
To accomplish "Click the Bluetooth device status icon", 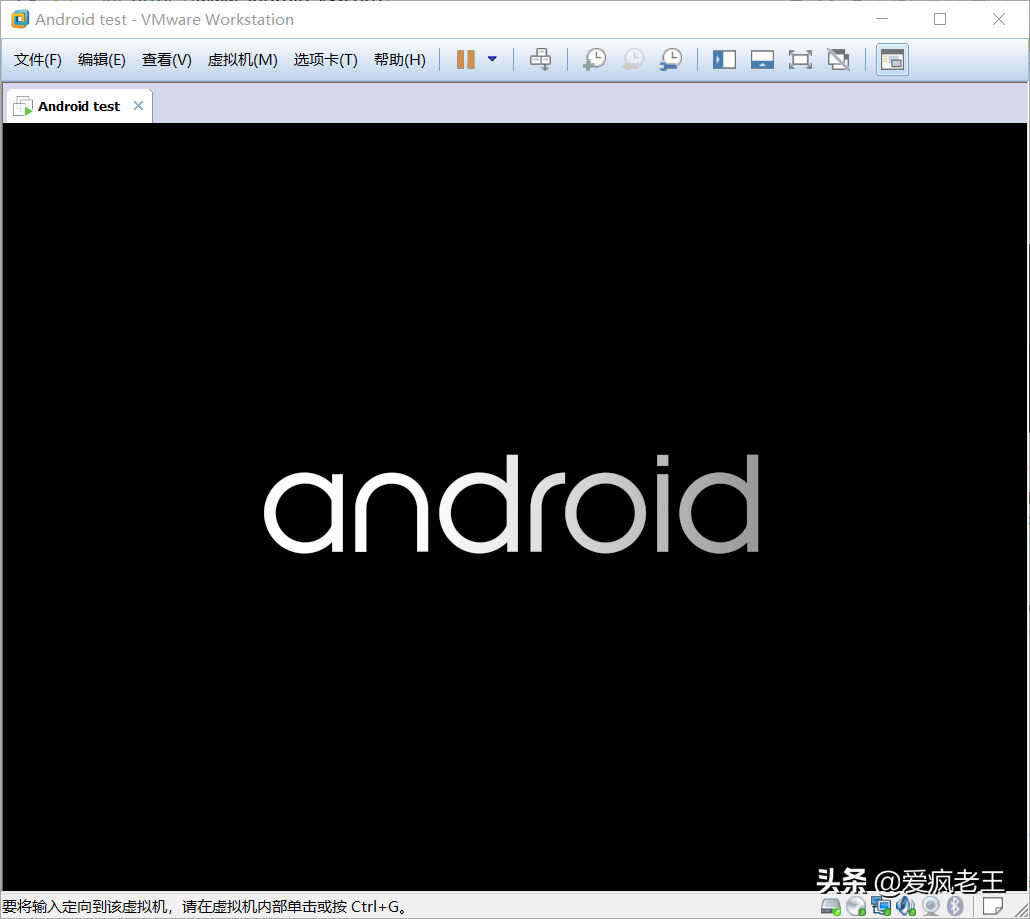I will [954, 907].
